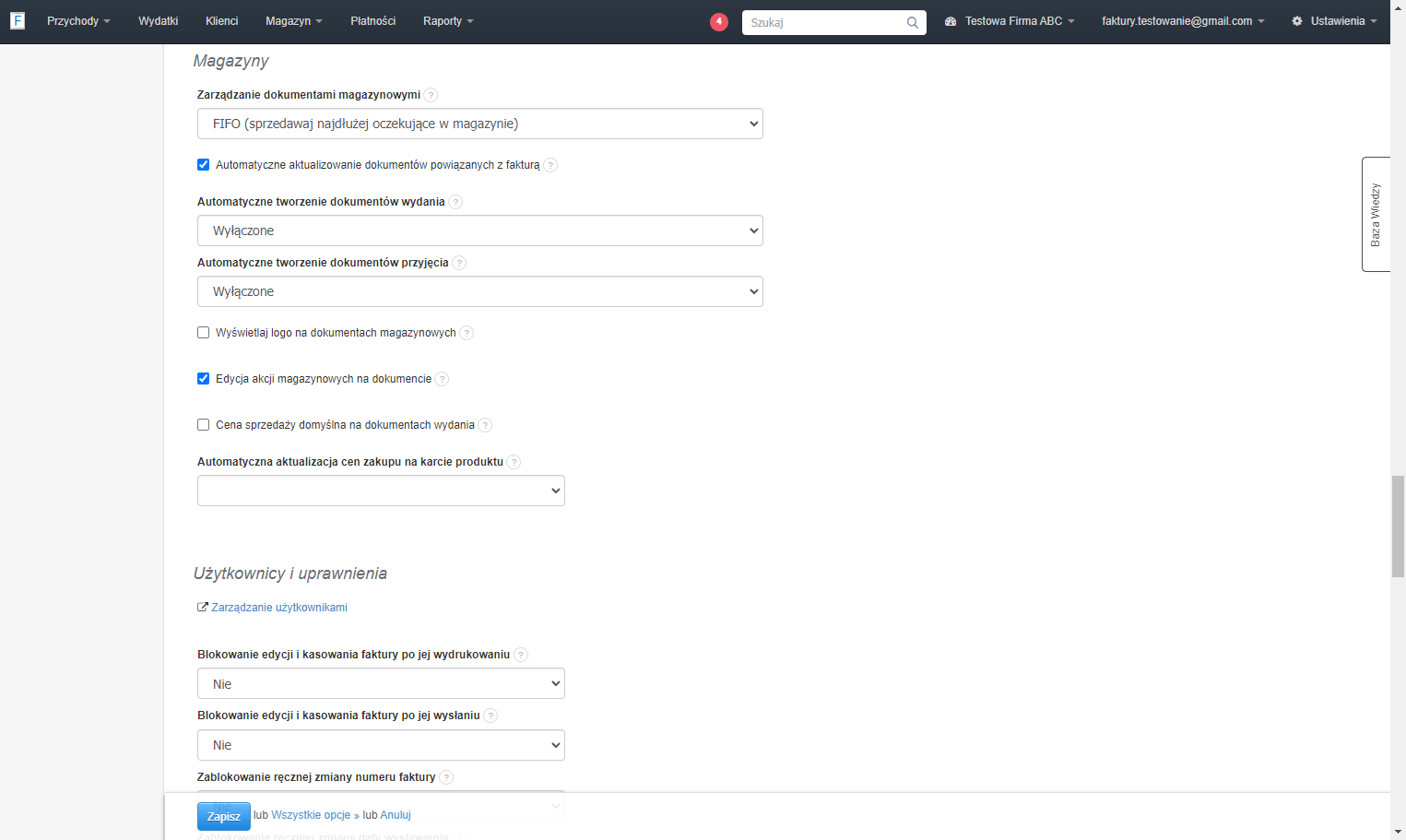Open the Przychody menu
Viewport: 1406px width, 840px height.
78,21
